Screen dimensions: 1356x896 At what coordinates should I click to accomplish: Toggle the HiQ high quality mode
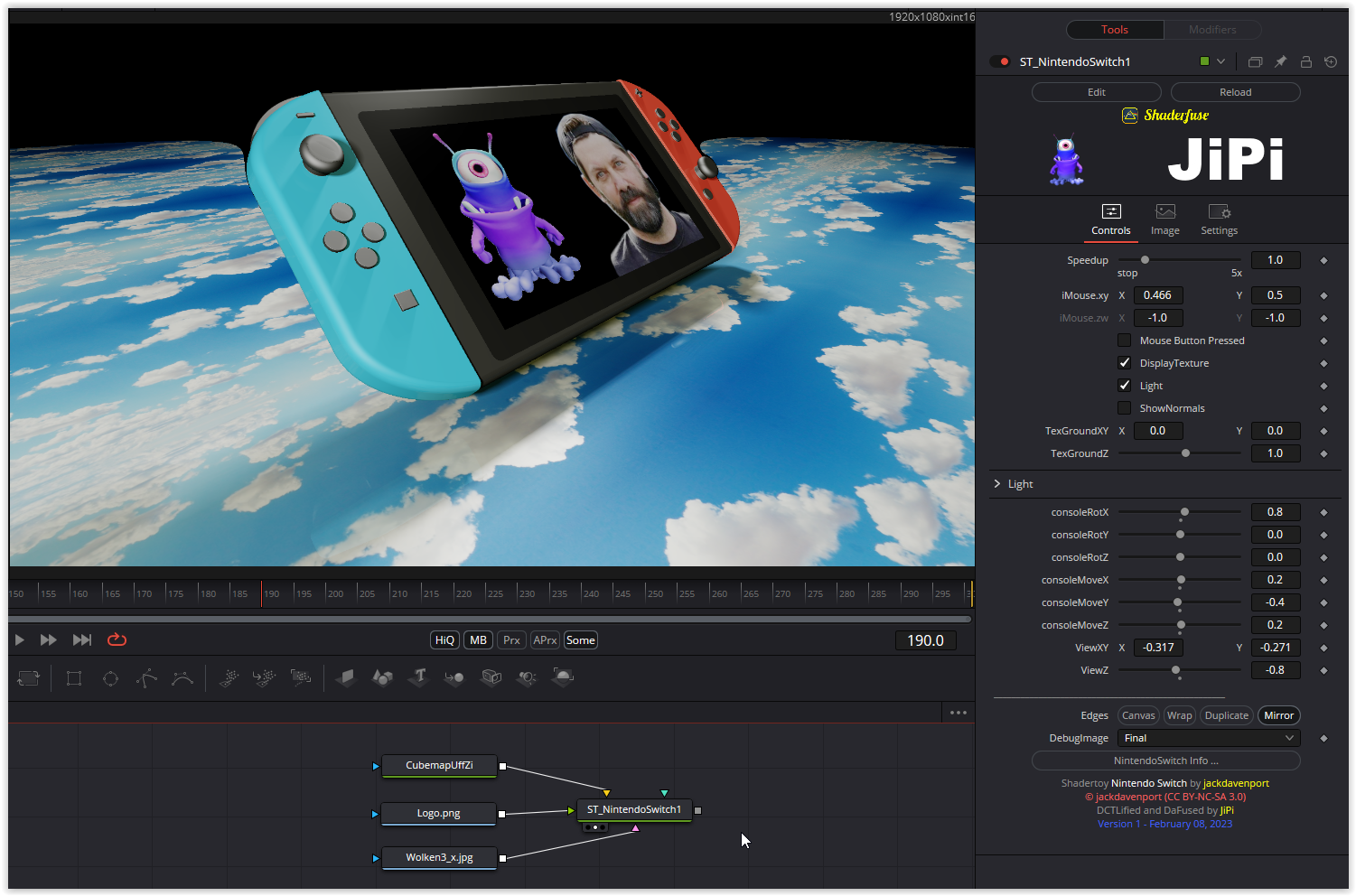point(444,639)
